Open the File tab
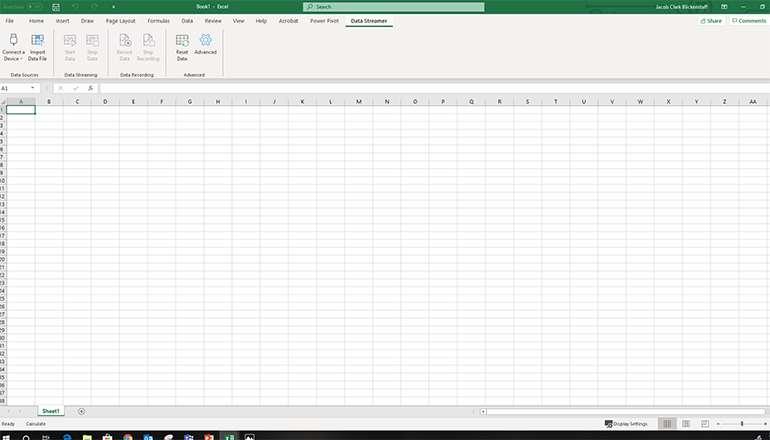This screenshot has width=770, height=440. (x=9, y=21)
